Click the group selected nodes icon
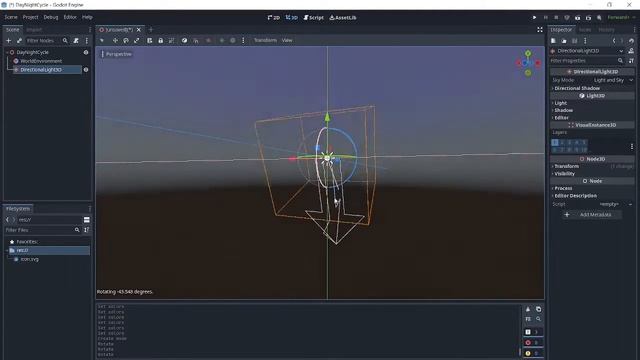The height and width of the screenshot is (360, 640). 171,40
